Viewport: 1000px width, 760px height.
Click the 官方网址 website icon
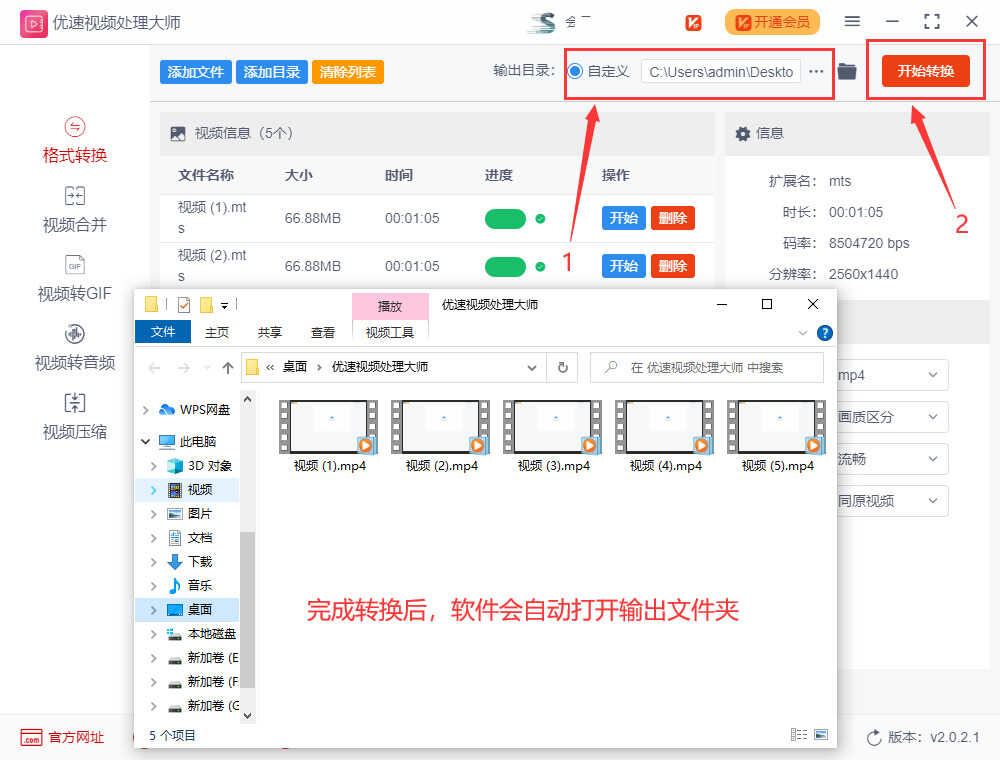31,737
